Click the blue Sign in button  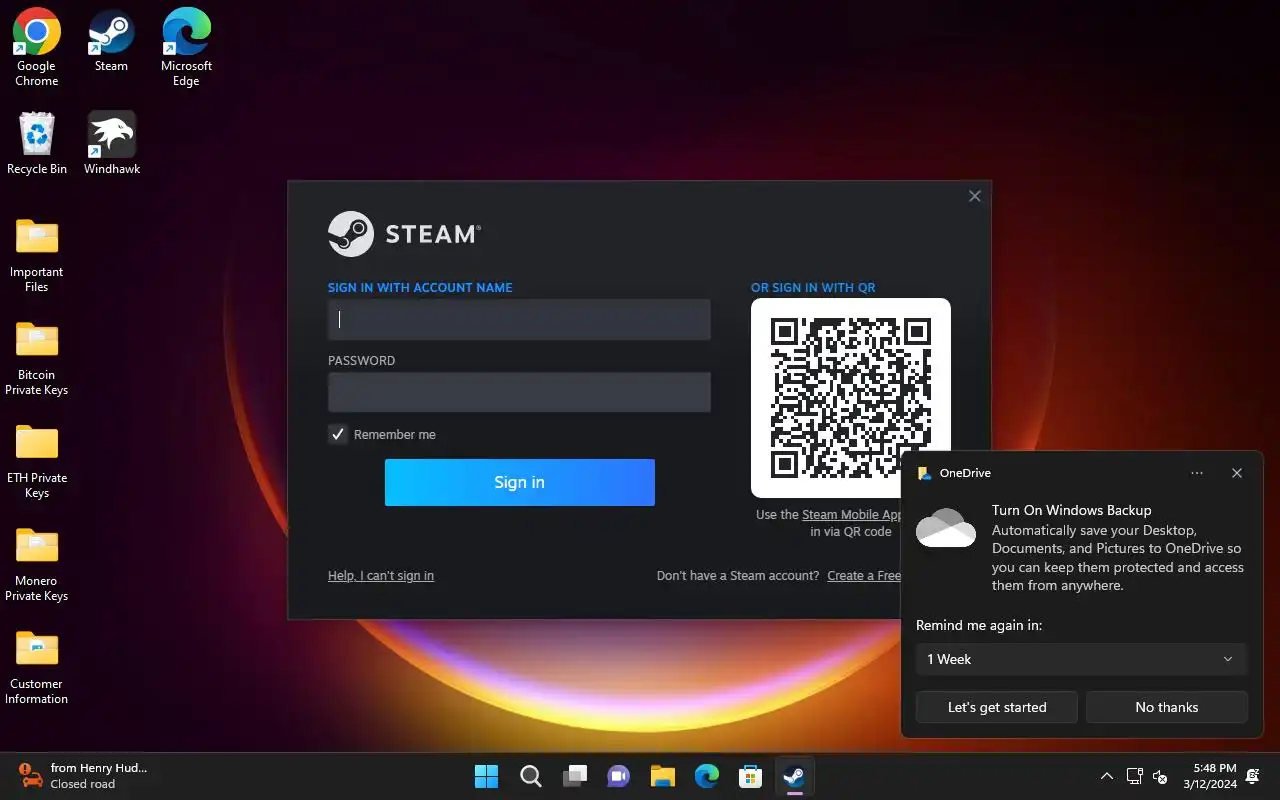coord(520,482)
